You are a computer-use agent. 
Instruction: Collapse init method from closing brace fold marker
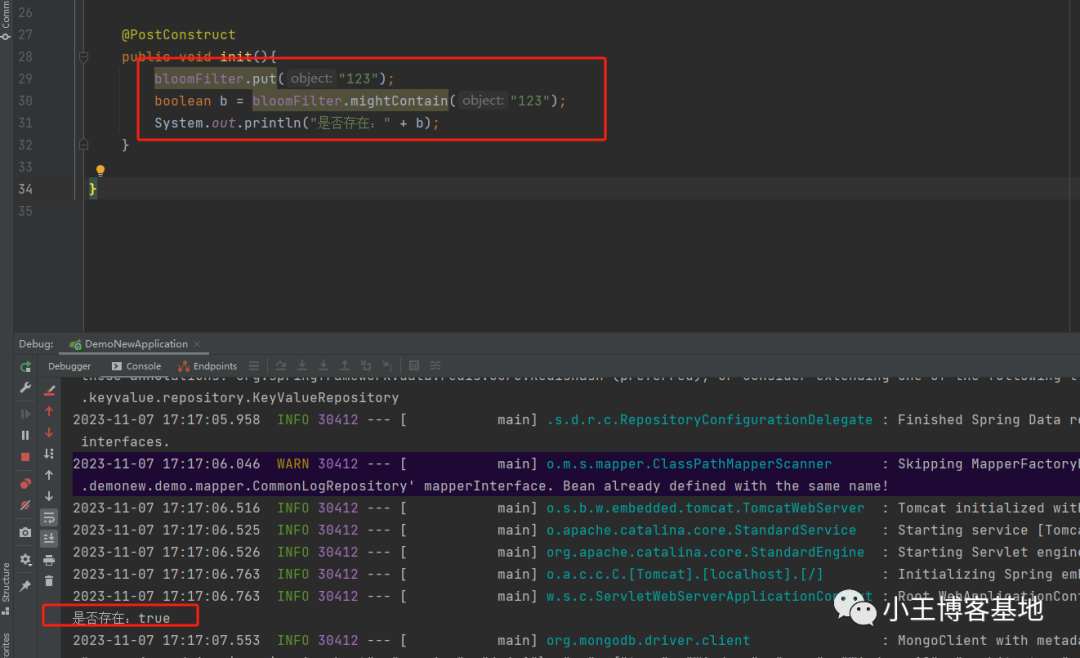click(85, 145)
